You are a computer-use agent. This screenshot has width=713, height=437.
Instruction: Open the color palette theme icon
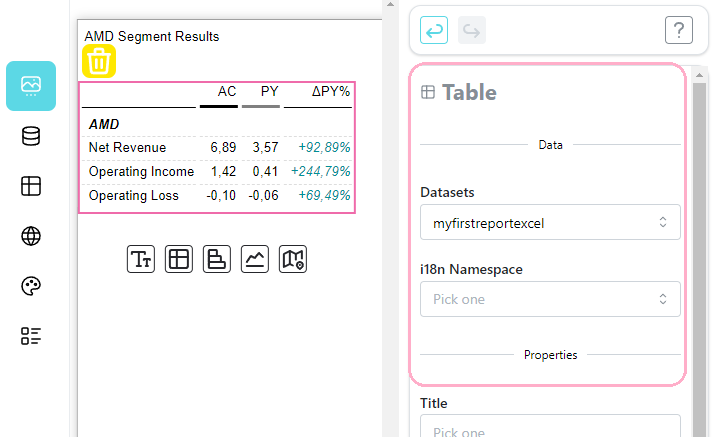click(x=31, y=286)
